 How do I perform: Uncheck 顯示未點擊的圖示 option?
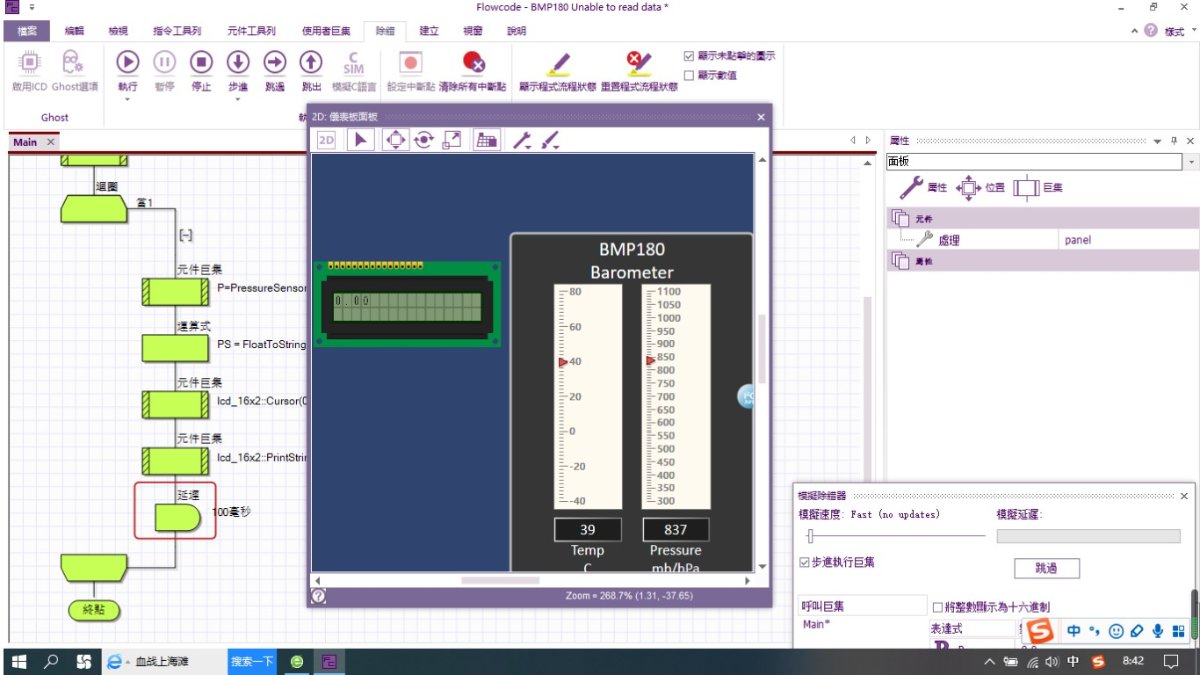pyautogui.click(x=689, y=55)
